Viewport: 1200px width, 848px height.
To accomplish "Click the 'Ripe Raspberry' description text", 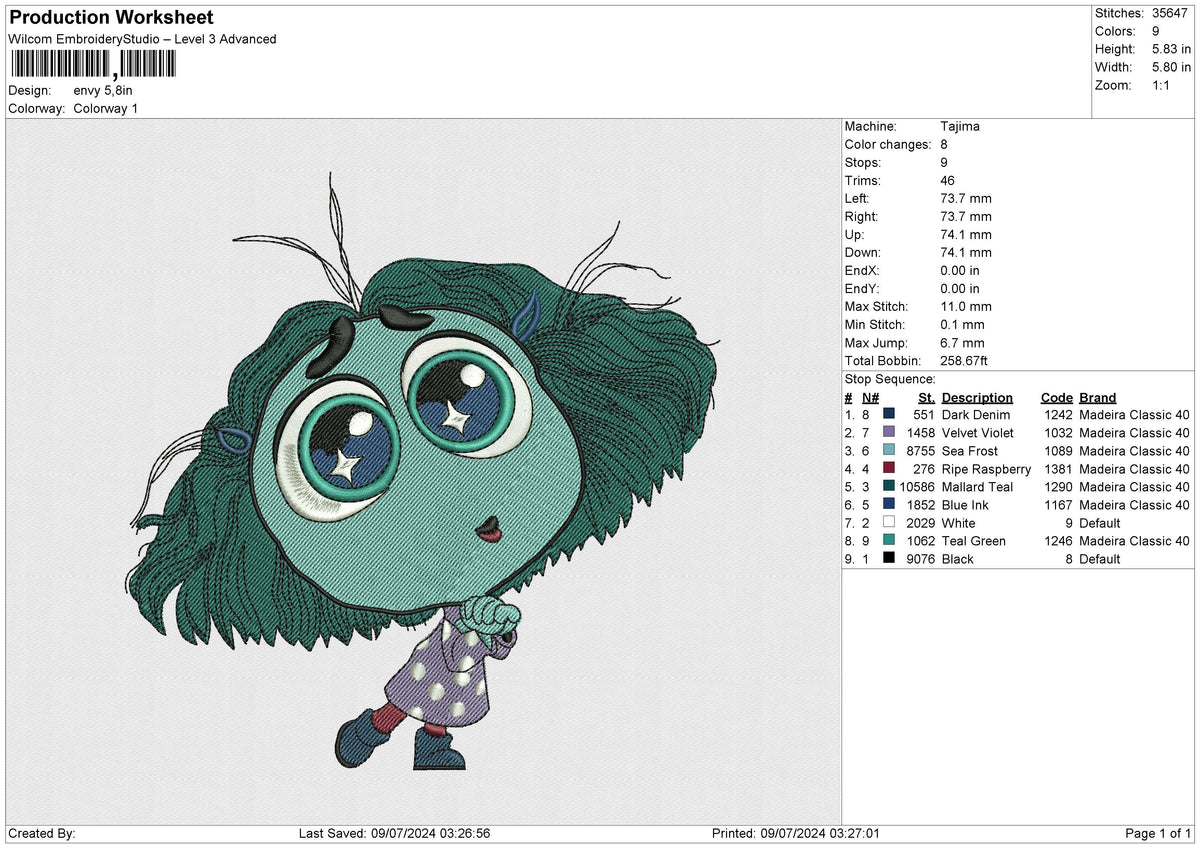I will [x=986, y=469].
